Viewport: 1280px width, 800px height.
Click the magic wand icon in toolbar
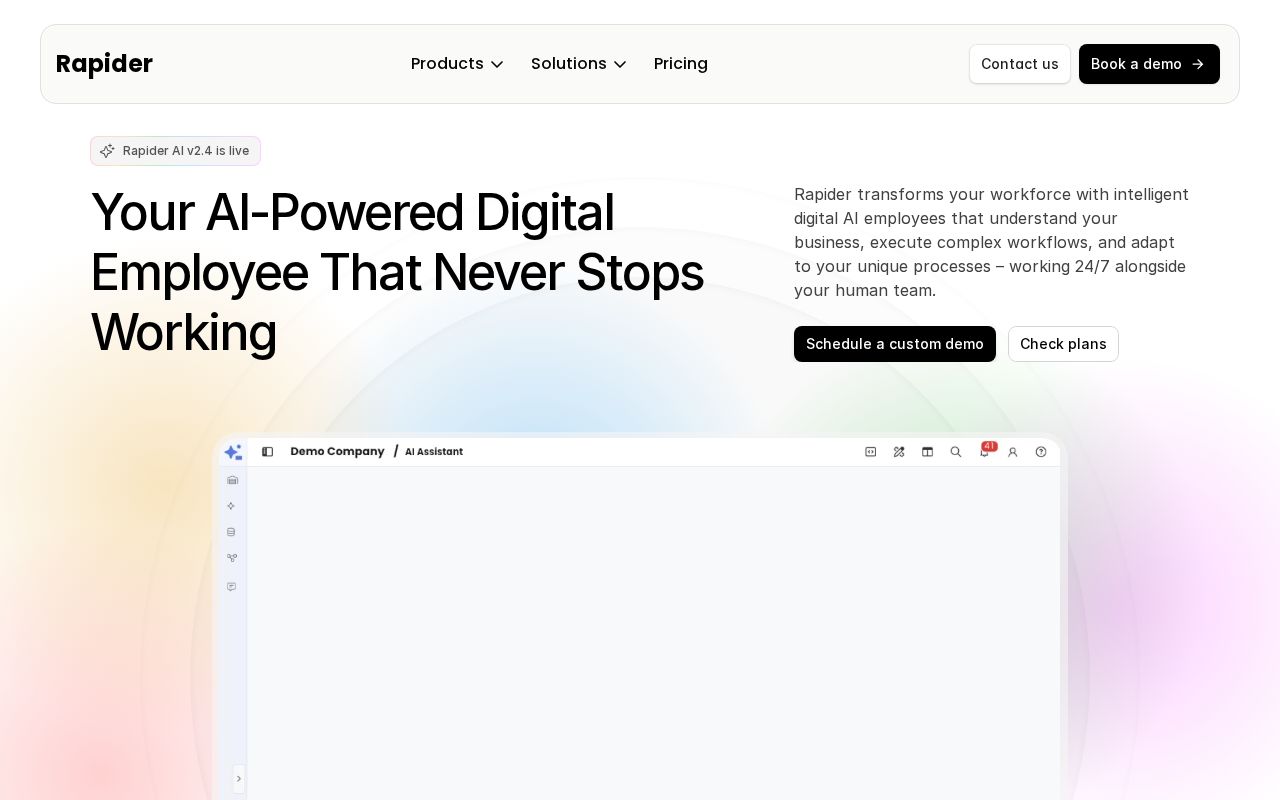[899, 452]
